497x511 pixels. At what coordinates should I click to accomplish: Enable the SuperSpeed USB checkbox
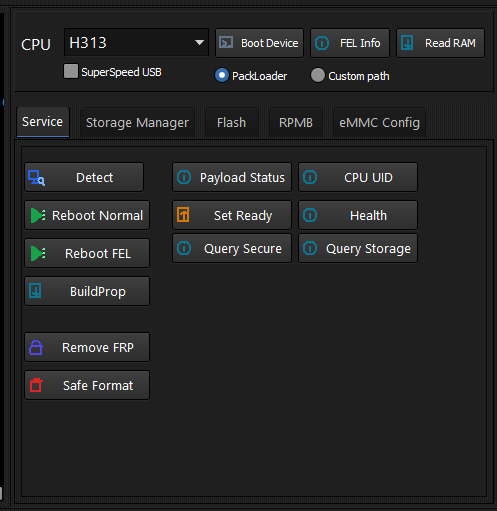(71, 71)
